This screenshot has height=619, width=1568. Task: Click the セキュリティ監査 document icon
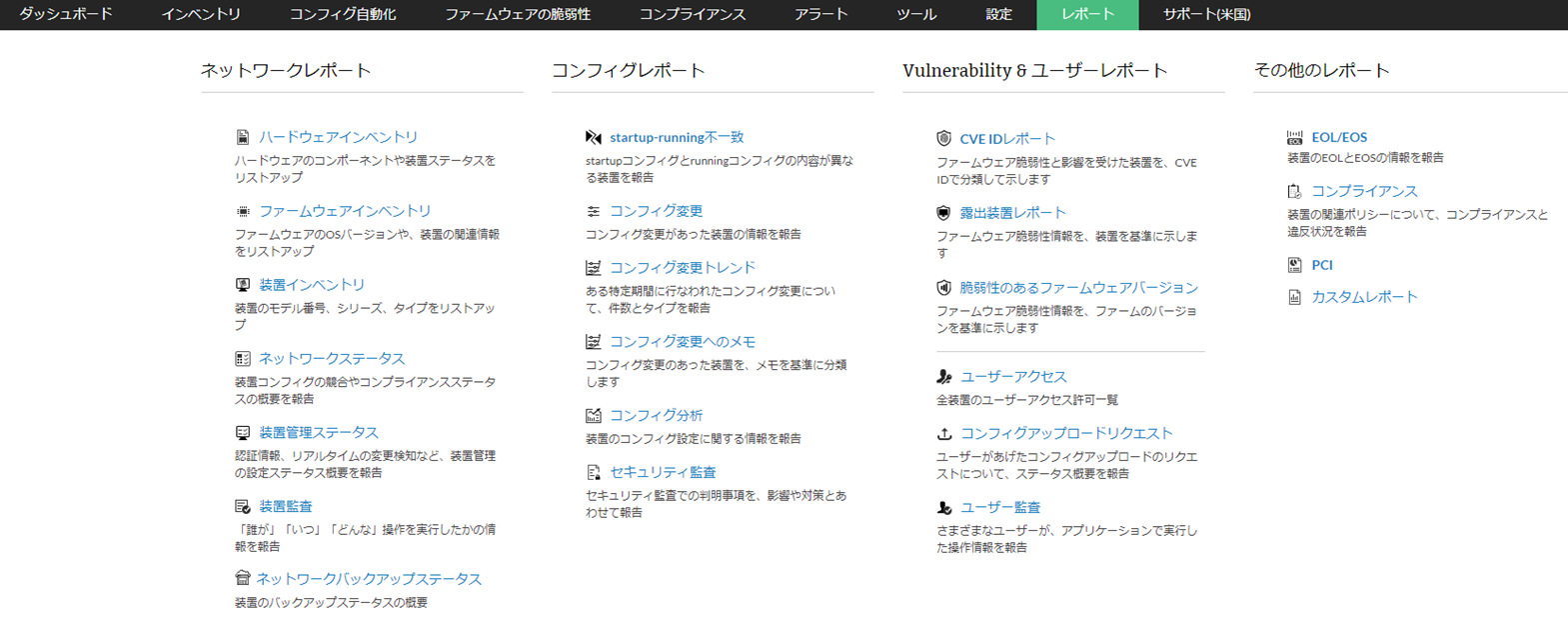tap(594, 472)
